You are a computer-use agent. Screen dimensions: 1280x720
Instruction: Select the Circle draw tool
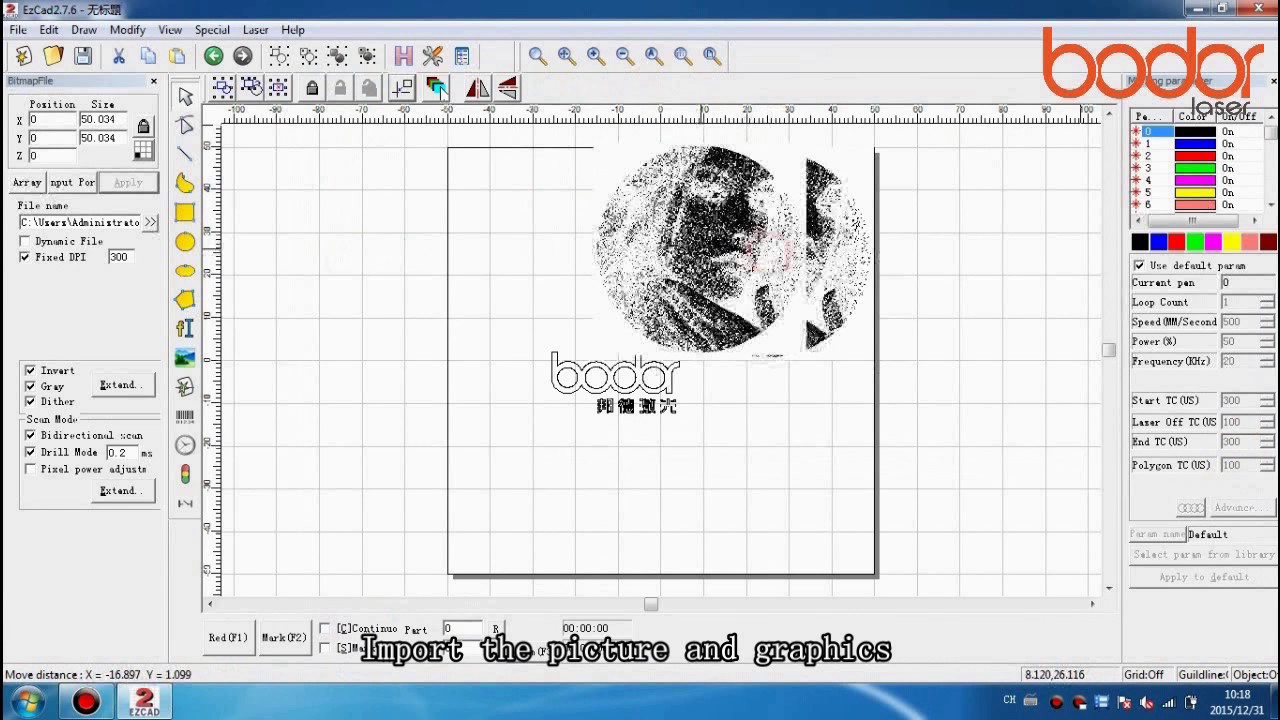click(185, 241)
